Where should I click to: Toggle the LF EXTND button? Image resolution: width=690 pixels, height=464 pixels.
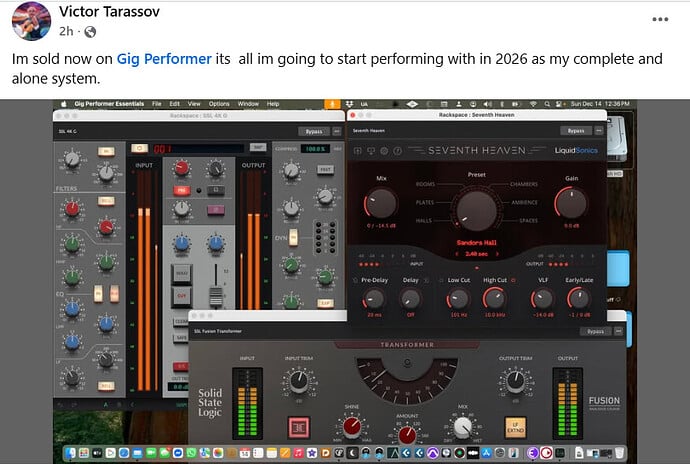click(517, 427)
